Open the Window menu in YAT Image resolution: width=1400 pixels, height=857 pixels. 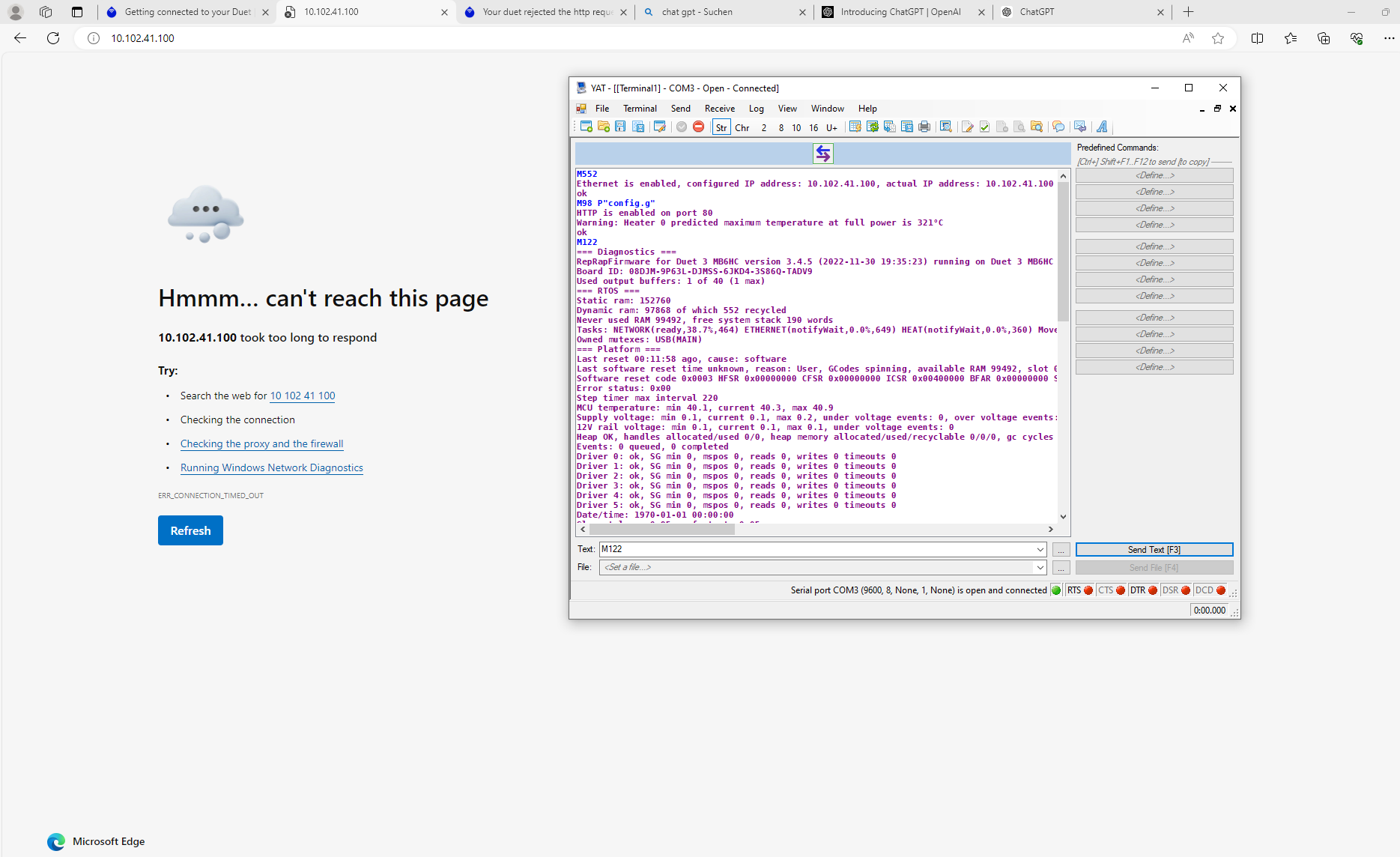[x=827, y=109]
